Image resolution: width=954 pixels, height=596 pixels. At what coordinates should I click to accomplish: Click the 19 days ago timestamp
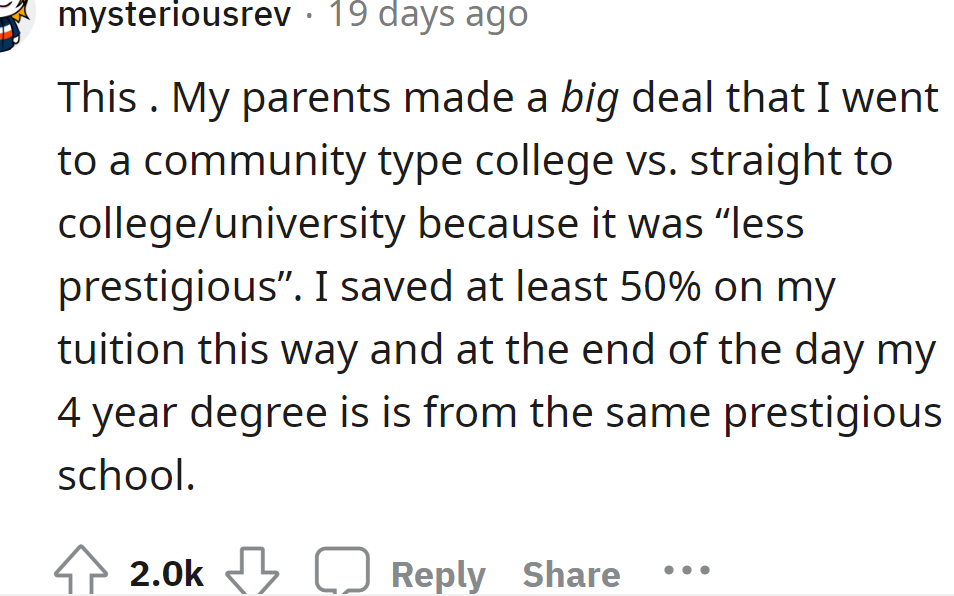428,15
